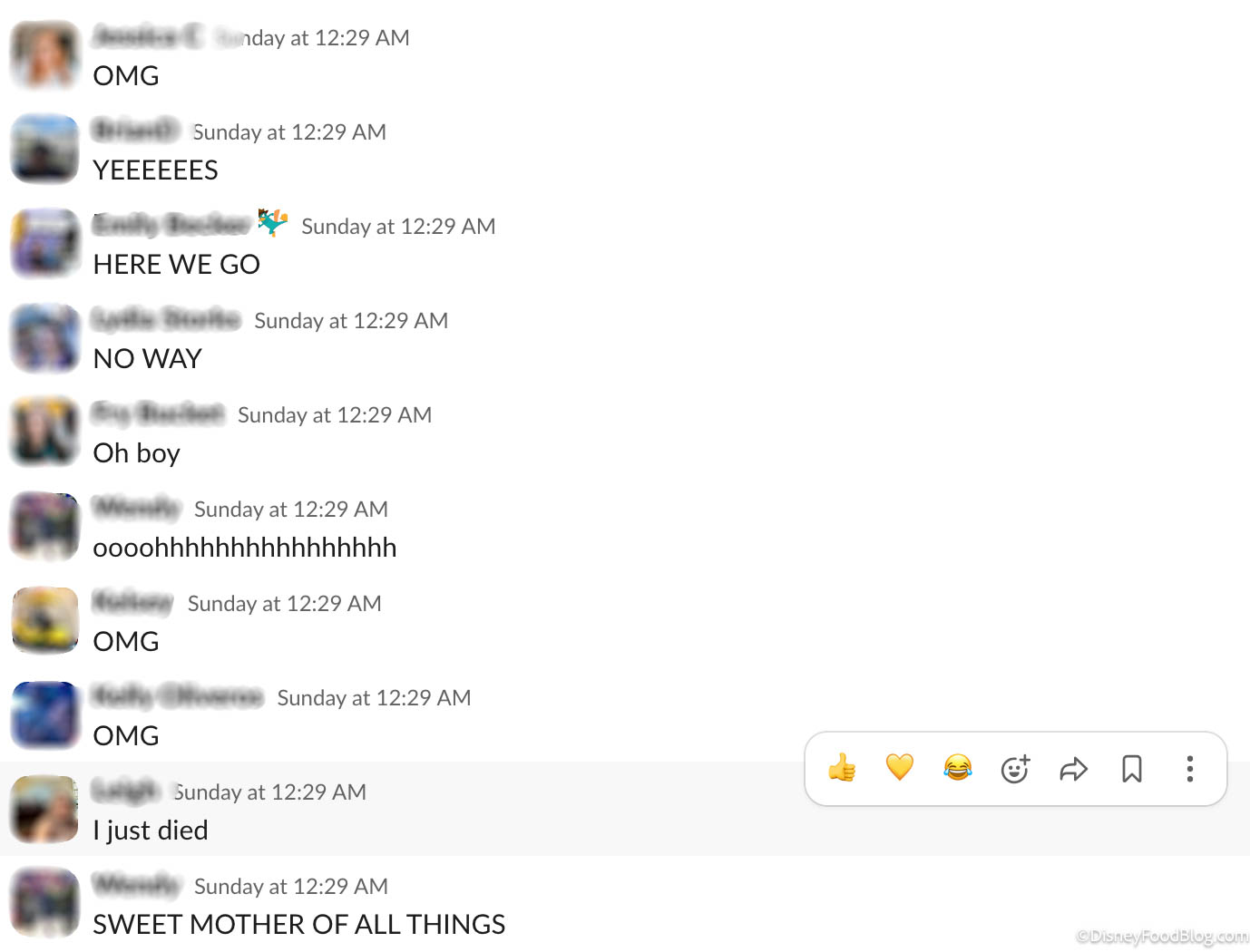Click blurred sender name above YEEEEEES
Viewport: 1250px width, 952px height.
point(136,131)
